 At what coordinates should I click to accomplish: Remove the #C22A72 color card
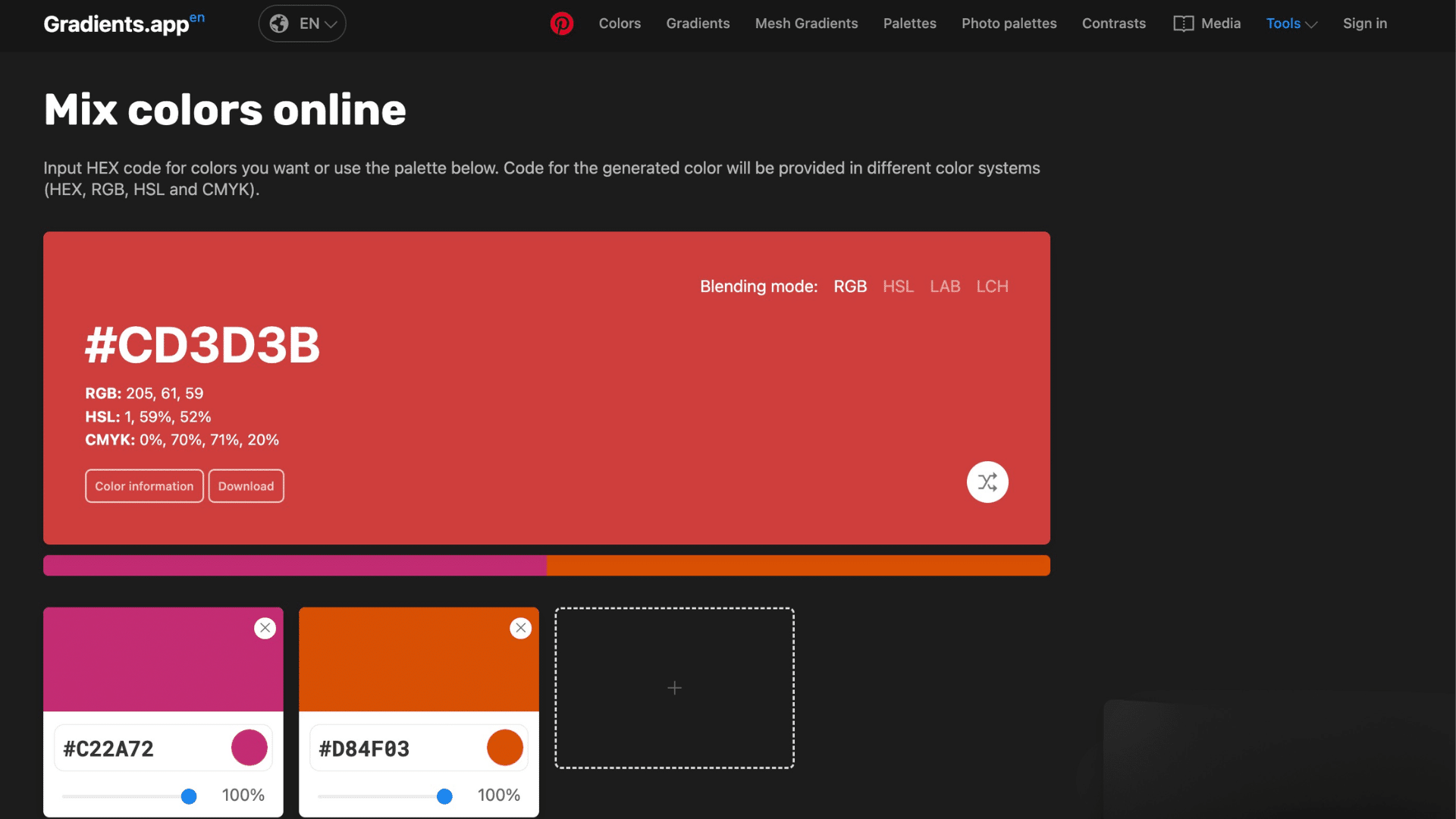point(265,628)
